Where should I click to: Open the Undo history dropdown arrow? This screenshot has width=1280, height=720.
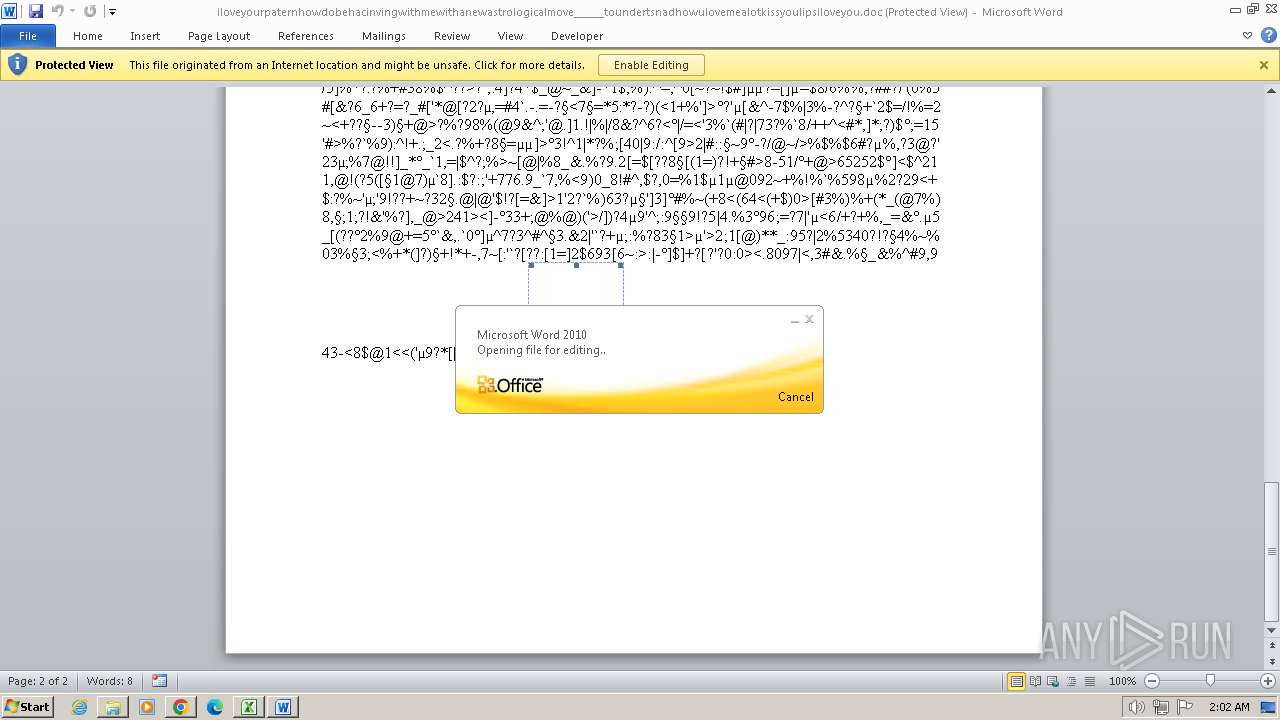(x=72, y=12)
